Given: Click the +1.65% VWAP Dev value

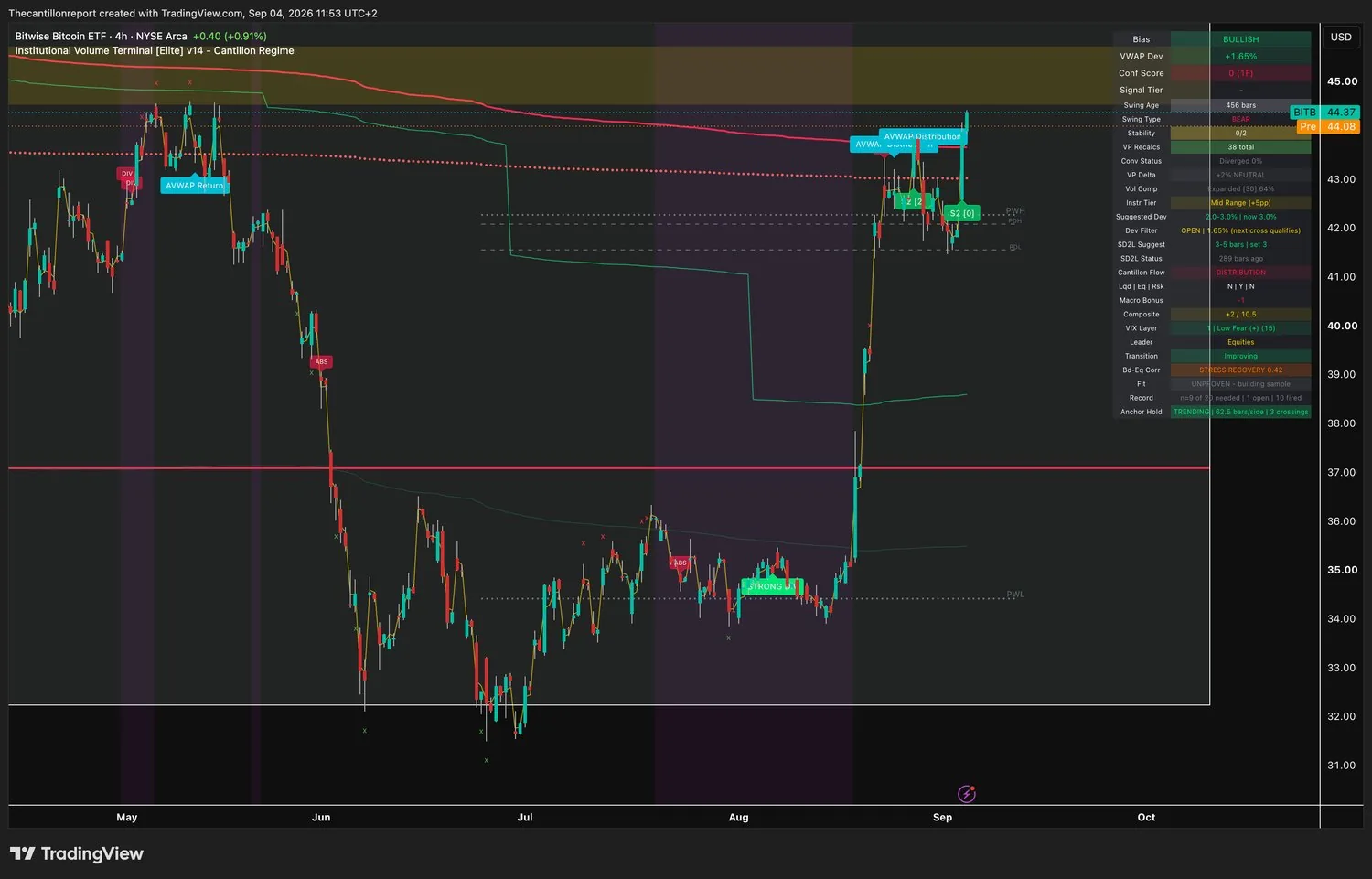Looking at the screenshot, I should click(x=1240, y=57).
